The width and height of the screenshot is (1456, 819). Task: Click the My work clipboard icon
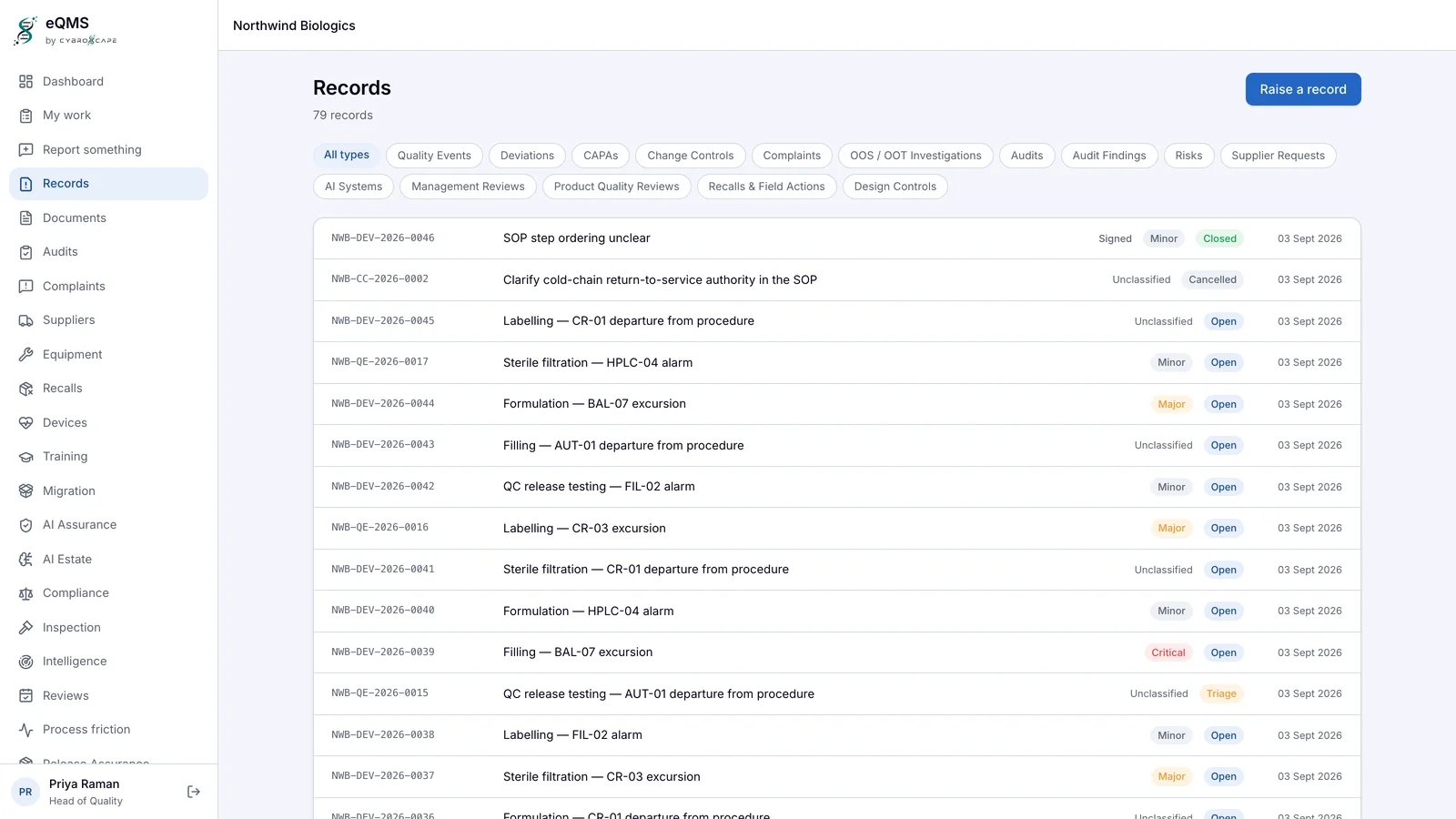[25, 116]
